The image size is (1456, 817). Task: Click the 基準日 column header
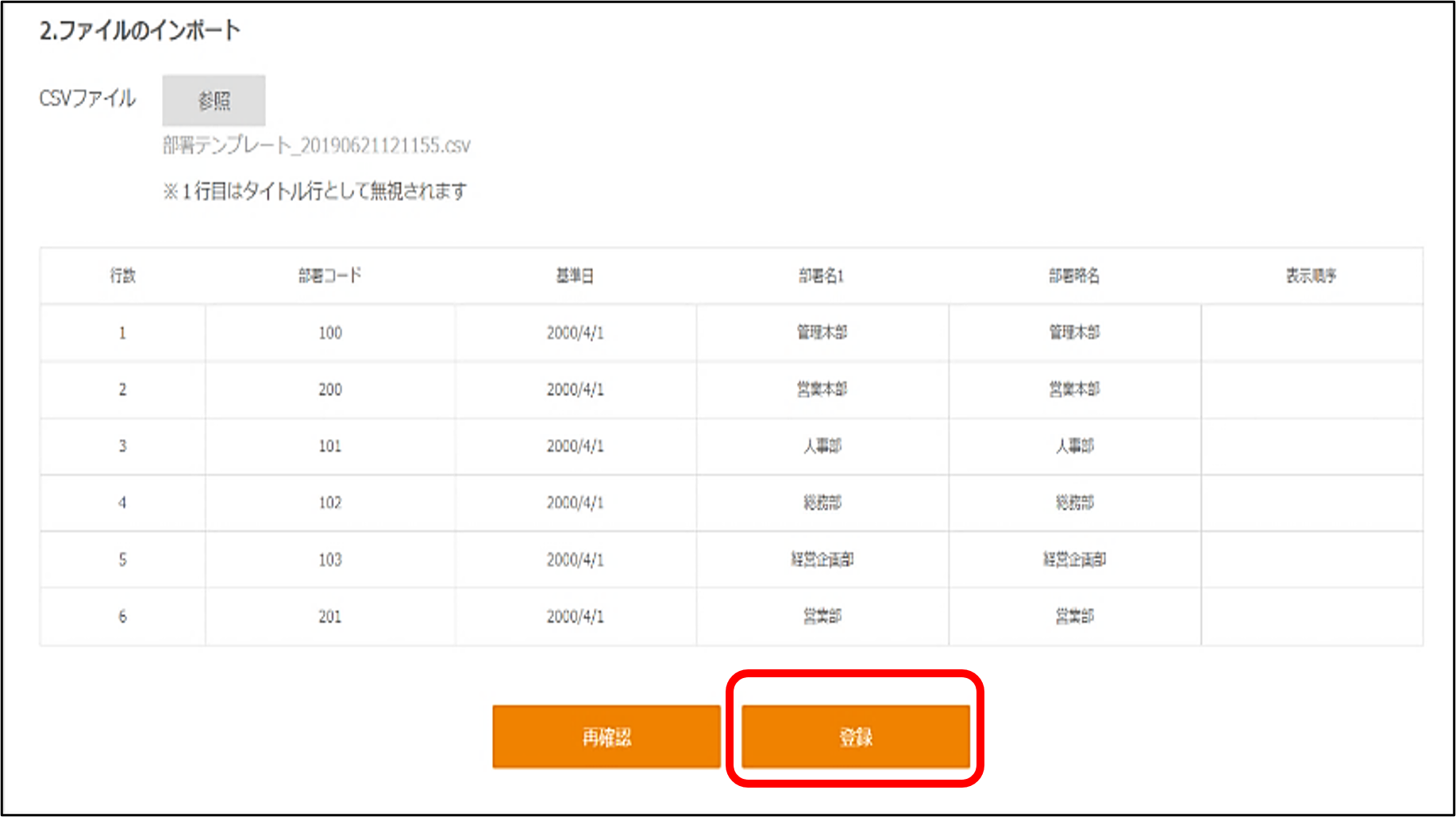point(575,276)
